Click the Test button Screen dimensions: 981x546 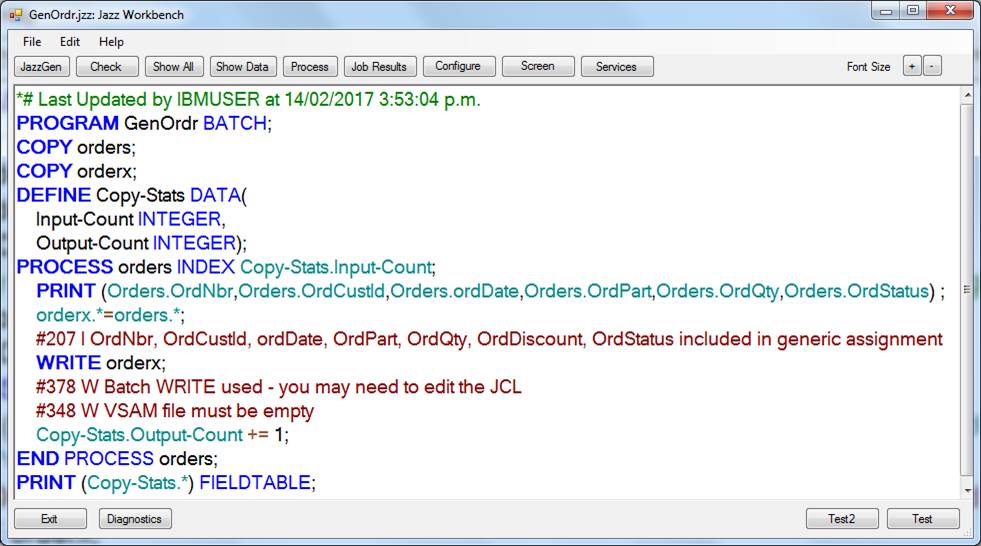[x=923, y=518]
